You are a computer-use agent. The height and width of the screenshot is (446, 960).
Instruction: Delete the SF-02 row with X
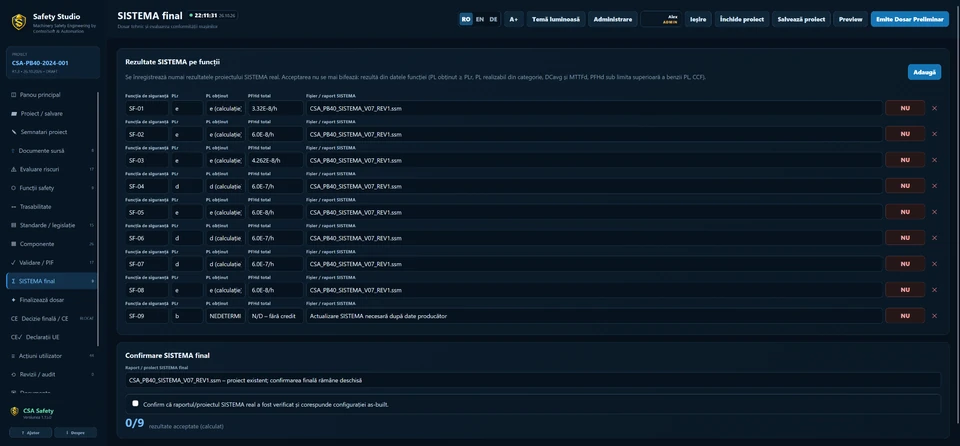coord(934,134)
